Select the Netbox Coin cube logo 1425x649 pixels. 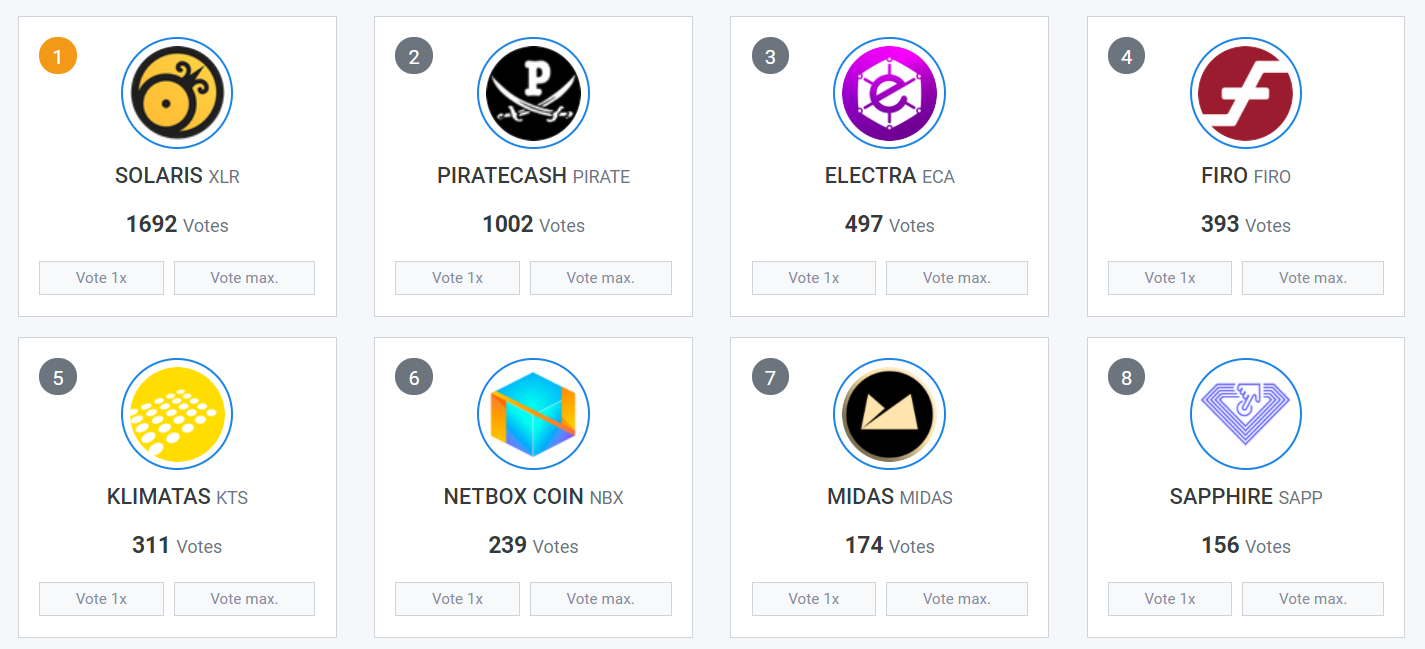533,414
